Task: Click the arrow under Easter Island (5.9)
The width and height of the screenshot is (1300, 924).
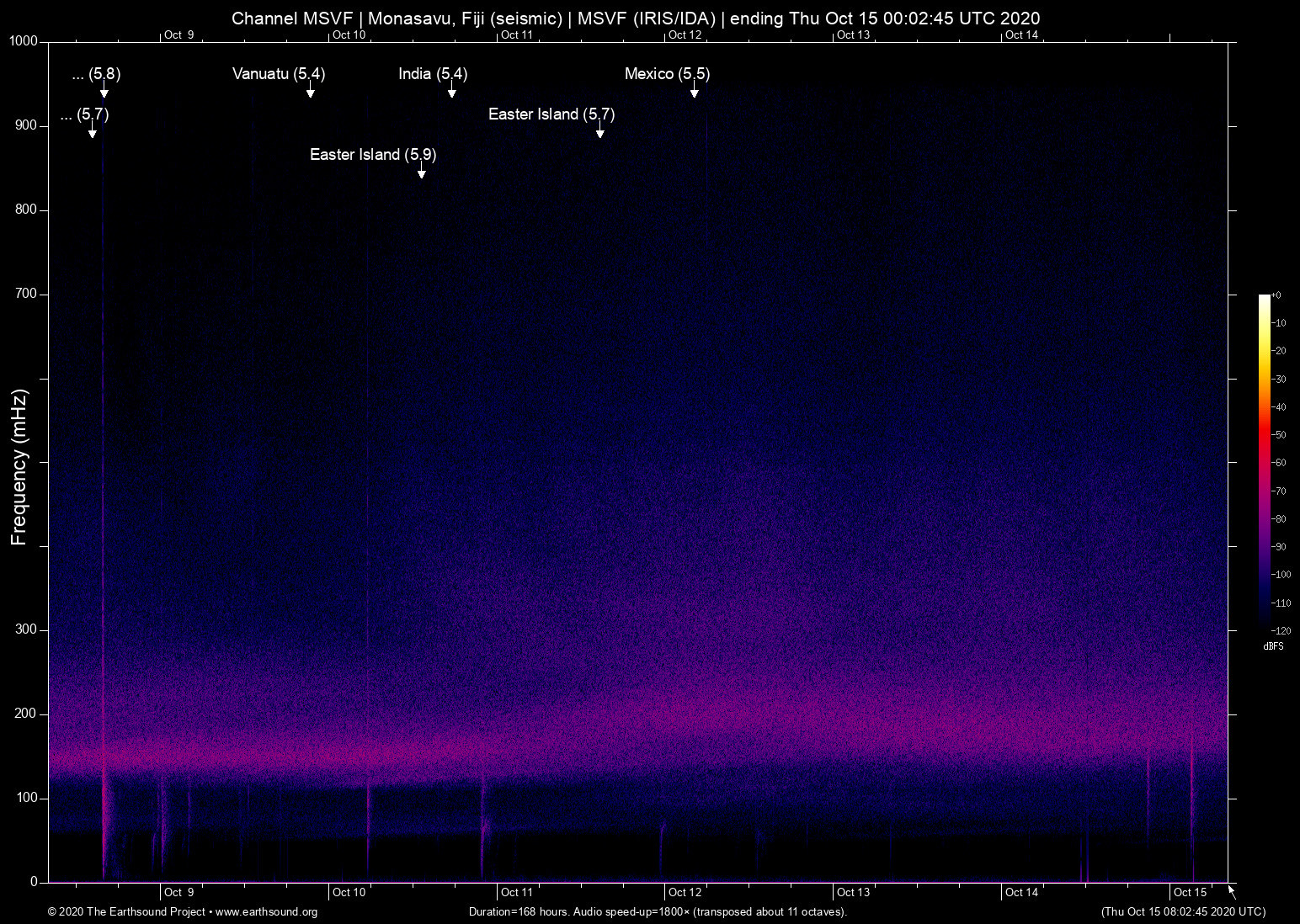Action: [422, 173]
